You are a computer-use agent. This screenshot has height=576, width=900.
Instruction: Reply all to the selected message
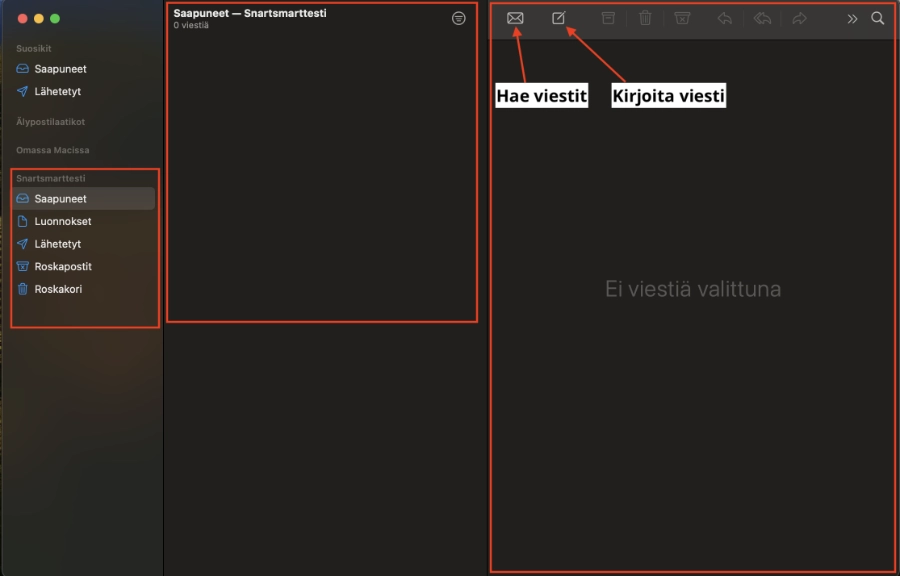[762, 18]
